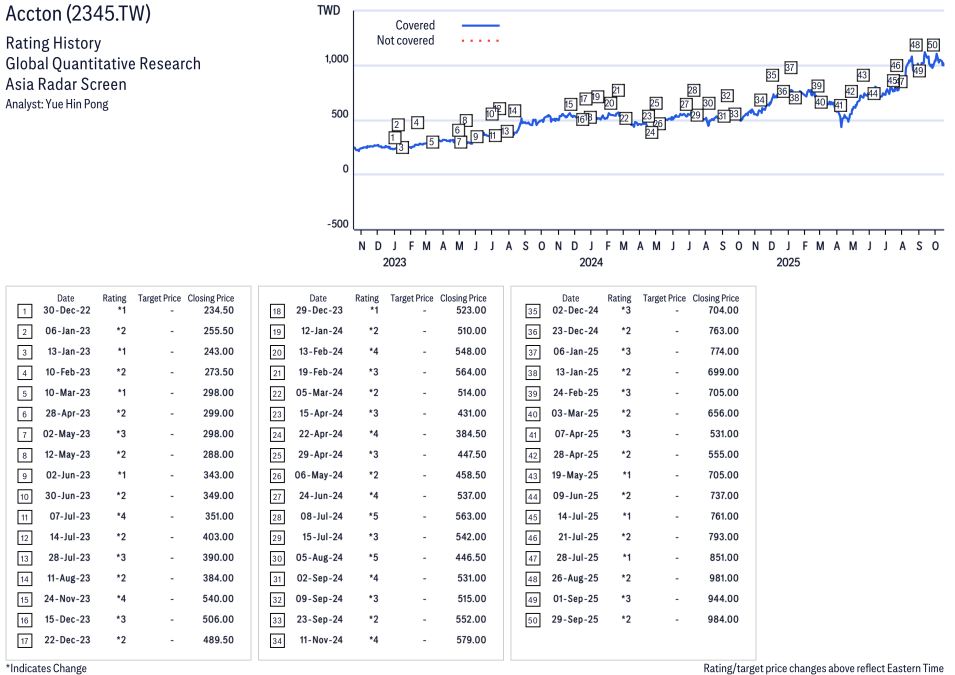Viewport: 955px width, 675px height.
Task: Click index box 35 in the right table
Action: tap(531, 311)
